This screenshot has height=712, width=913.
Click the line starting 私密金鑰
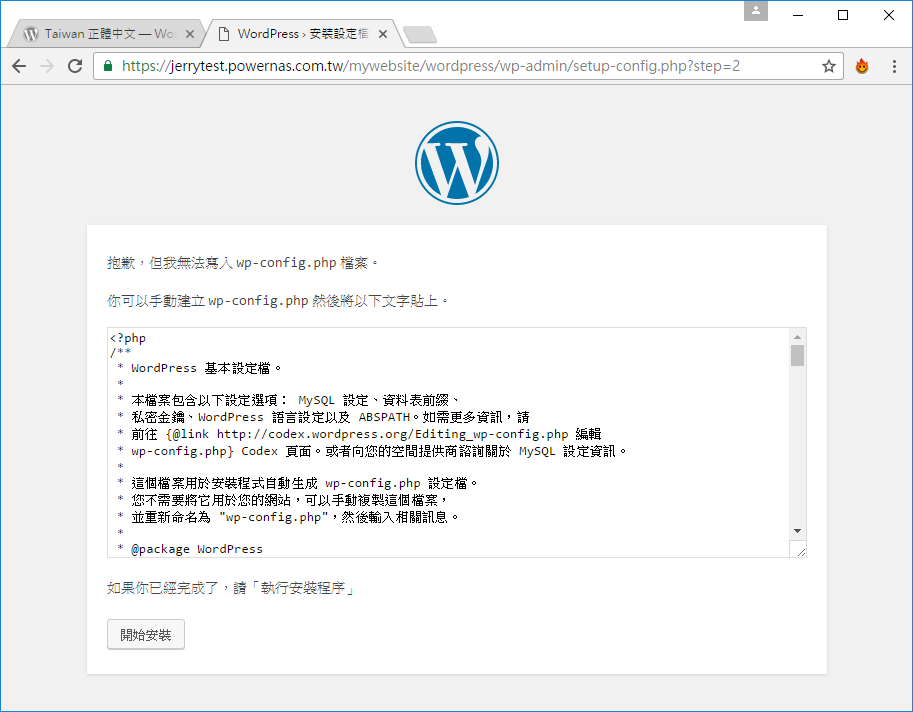tap(330, 417)
